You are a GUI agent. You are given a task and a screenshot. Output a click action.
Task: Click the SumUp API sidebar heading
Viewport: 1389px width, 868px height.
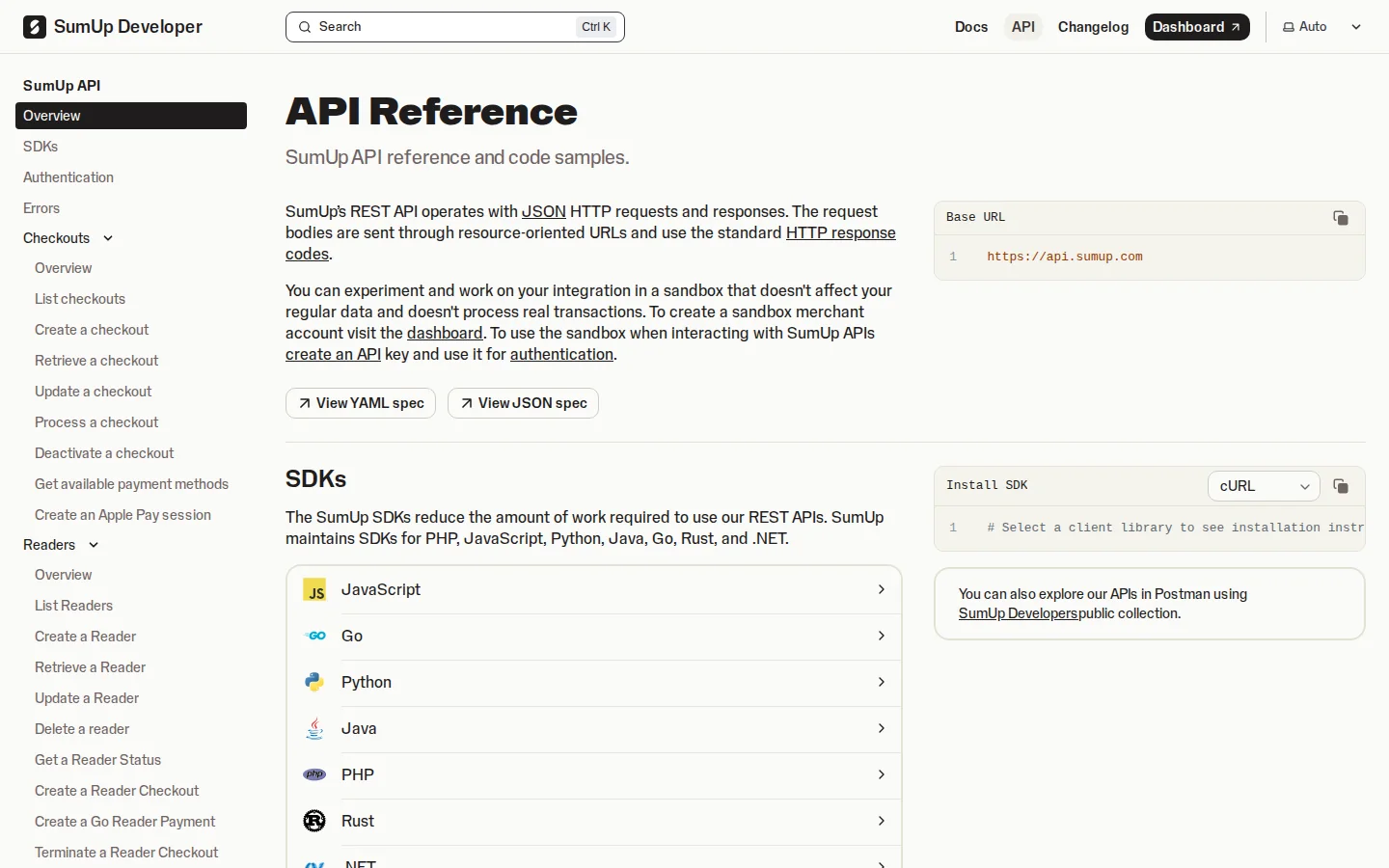point(62,86)
